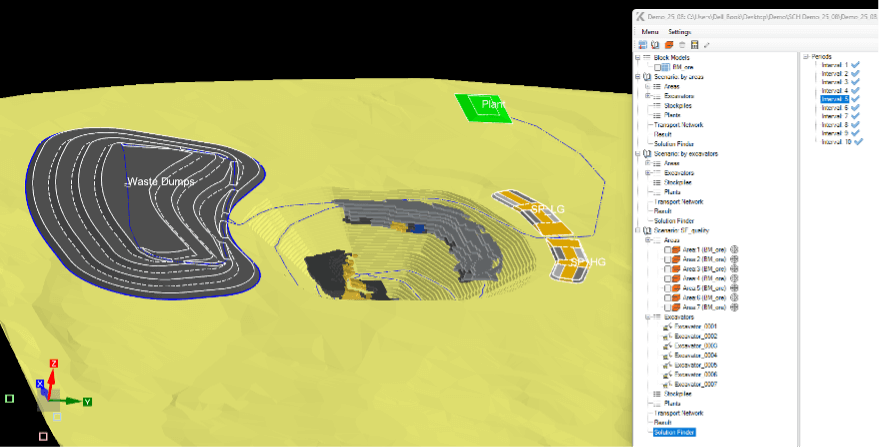This screenshot has height=448, width=880.
Task: Click the Excavator_0003 icon in the tree
Action: pos(668,345)
